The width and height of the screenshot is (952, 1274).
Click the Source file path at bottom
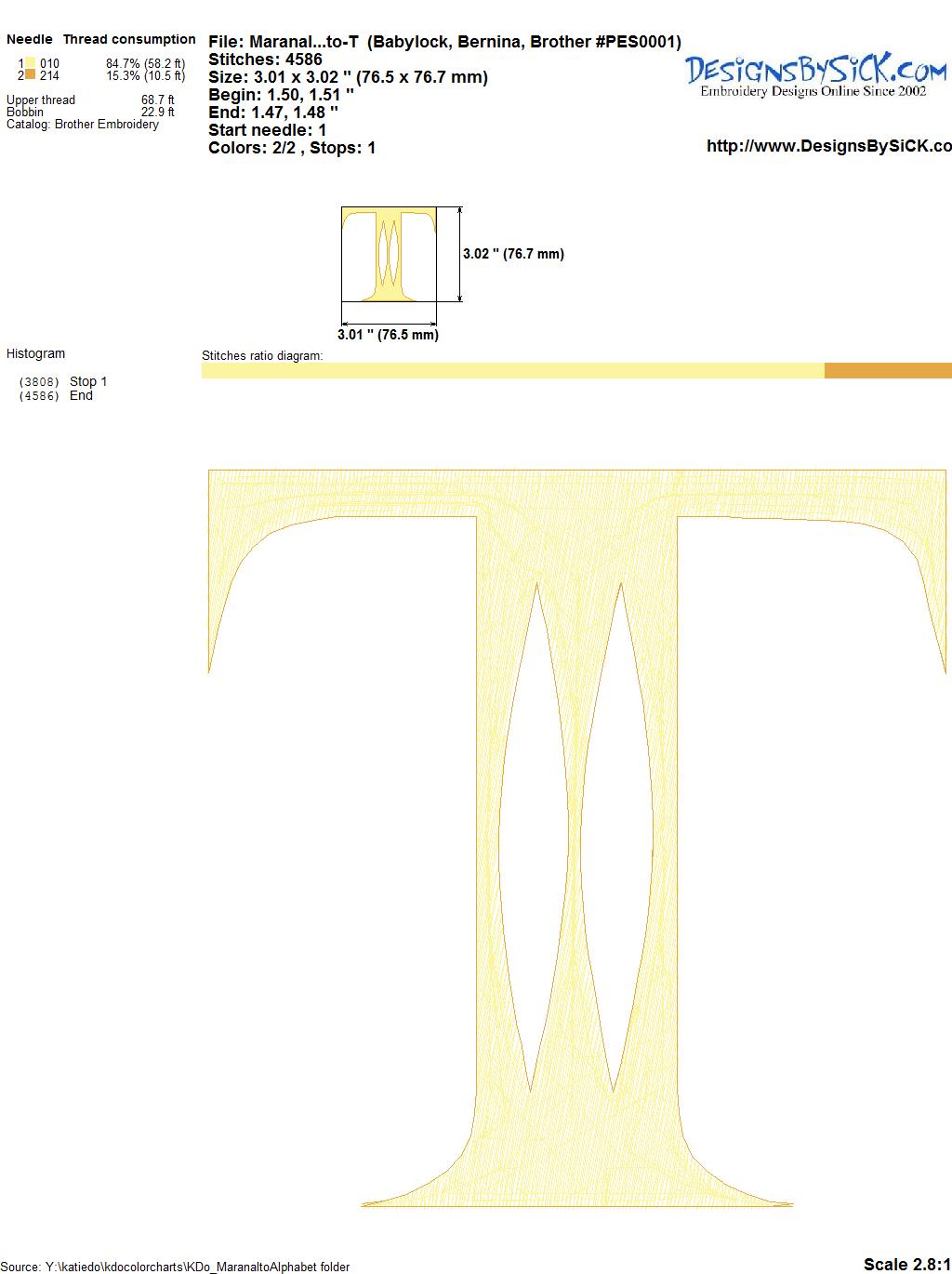(x=175, y=1267)
